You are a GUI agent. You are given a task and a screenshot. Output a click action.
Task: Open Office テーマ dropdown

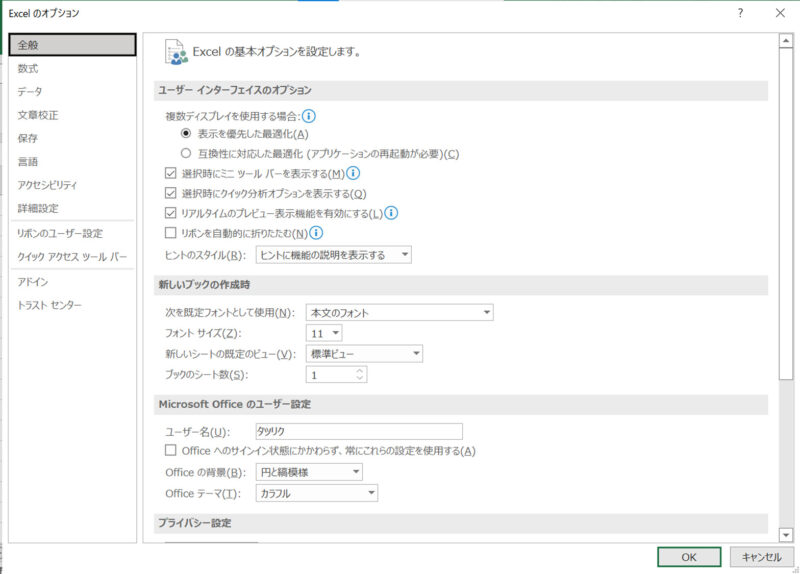317,493
